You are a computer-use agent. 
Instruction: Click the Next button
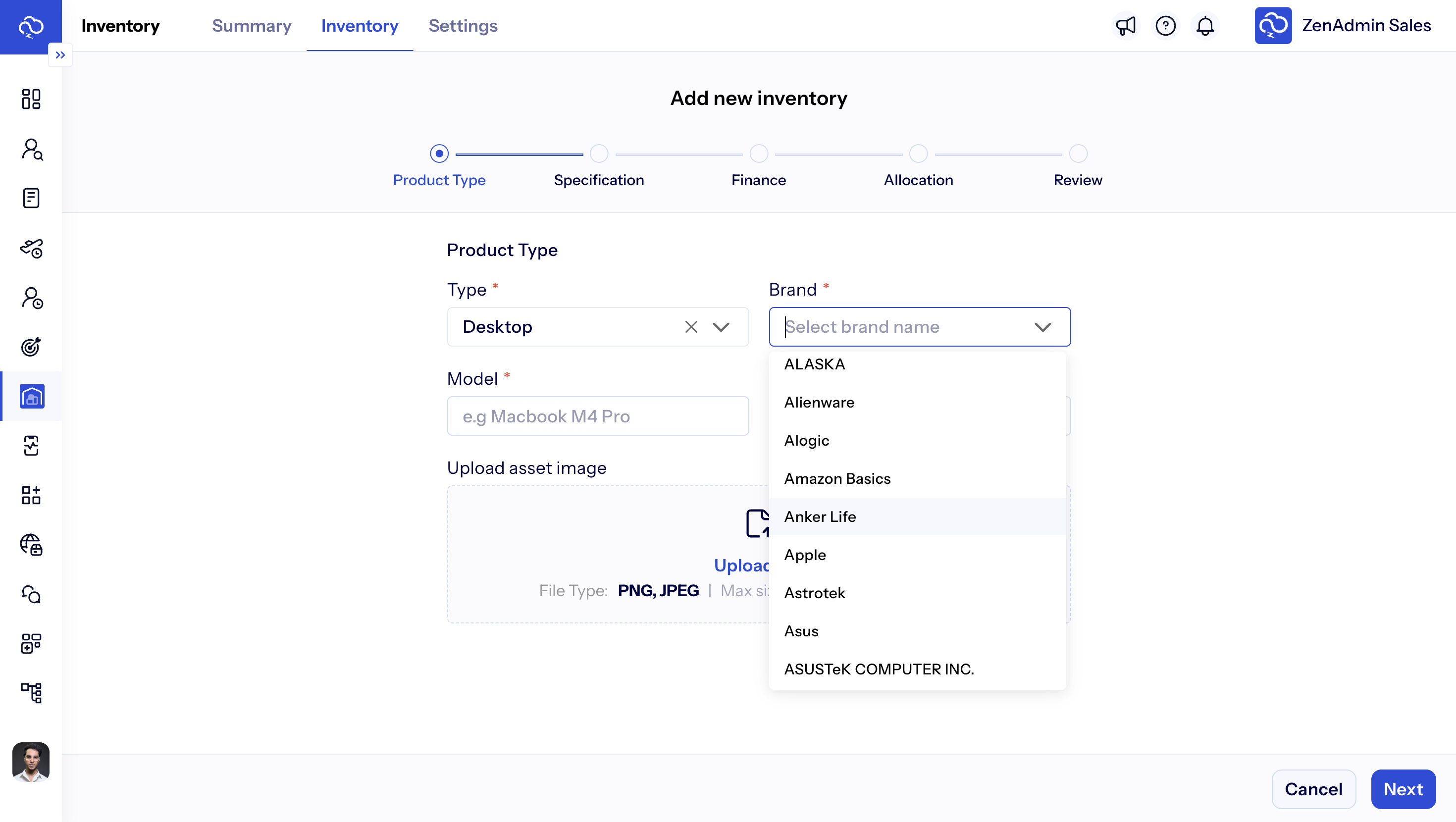[1403, 789]
